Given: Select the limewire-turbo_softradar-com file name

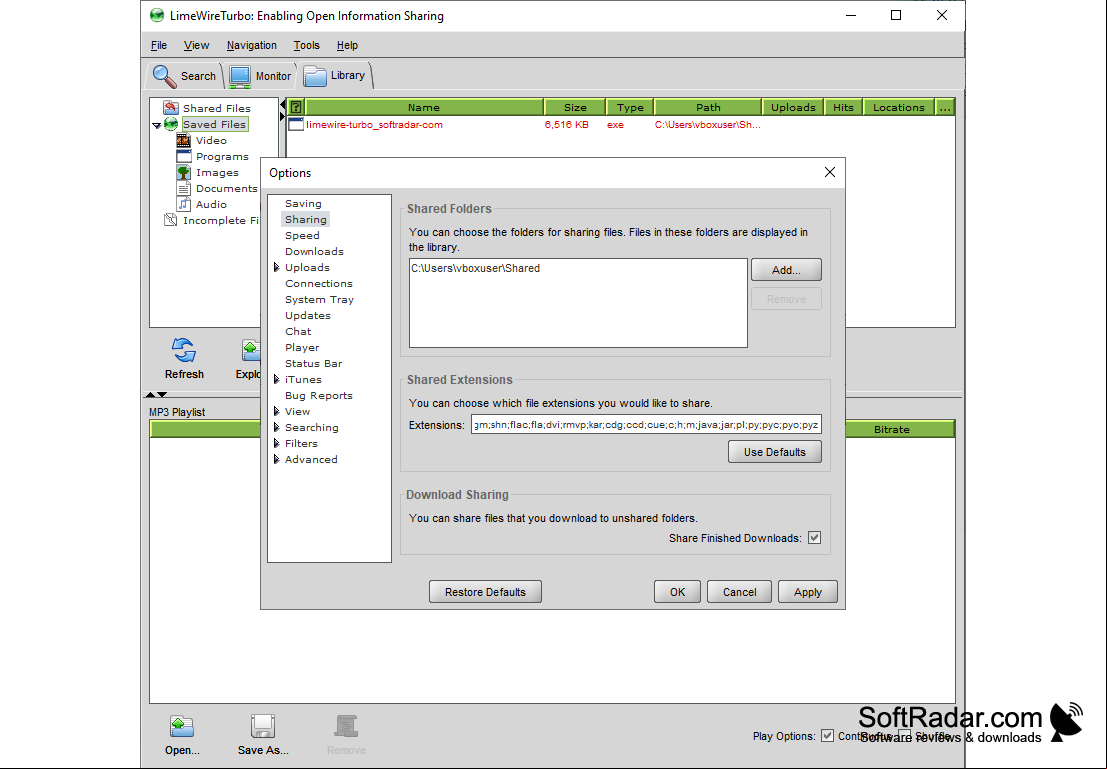Looking at the screenshot, I should [374, 125].
